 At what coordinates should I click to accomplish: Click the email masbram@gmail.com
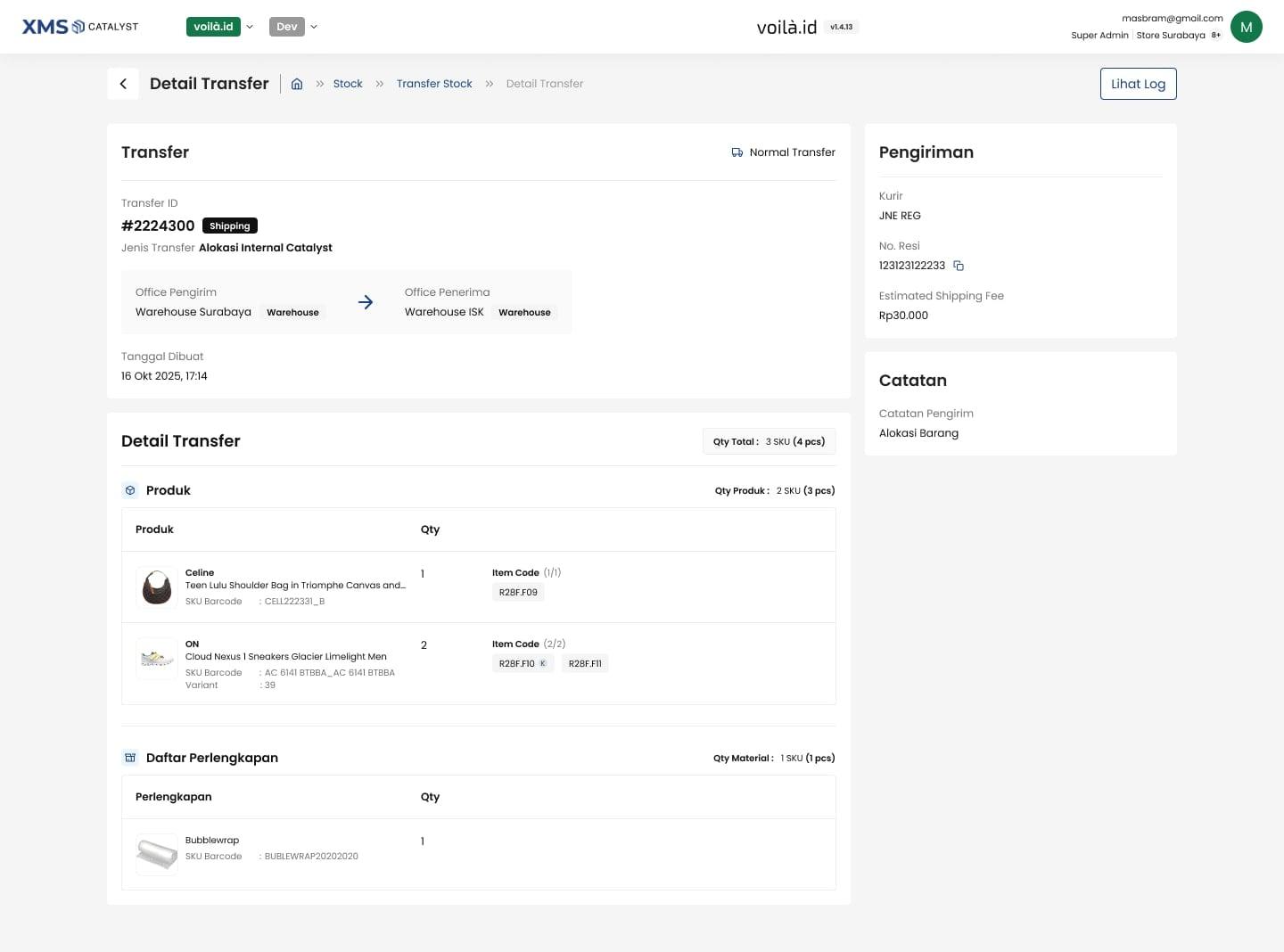pyautogui.click(x=1173, y=18)
